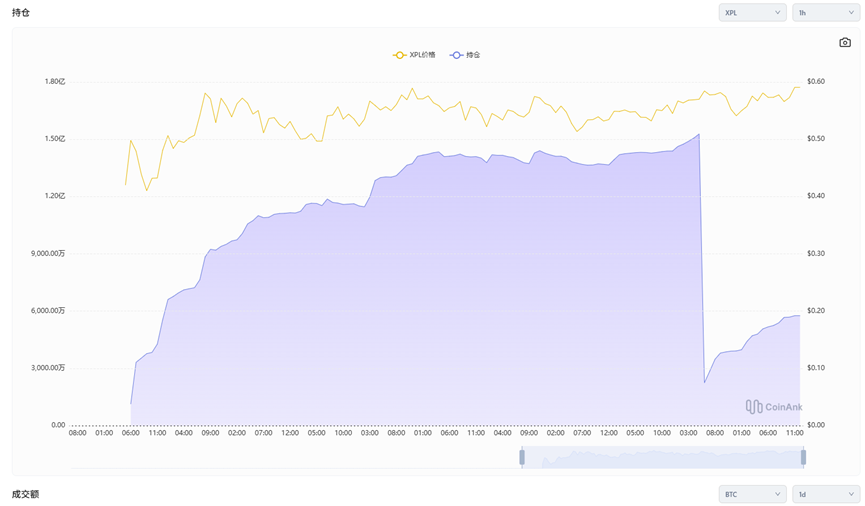
Task: Toggle the 持仓 legend series
Action: [473, 55]
